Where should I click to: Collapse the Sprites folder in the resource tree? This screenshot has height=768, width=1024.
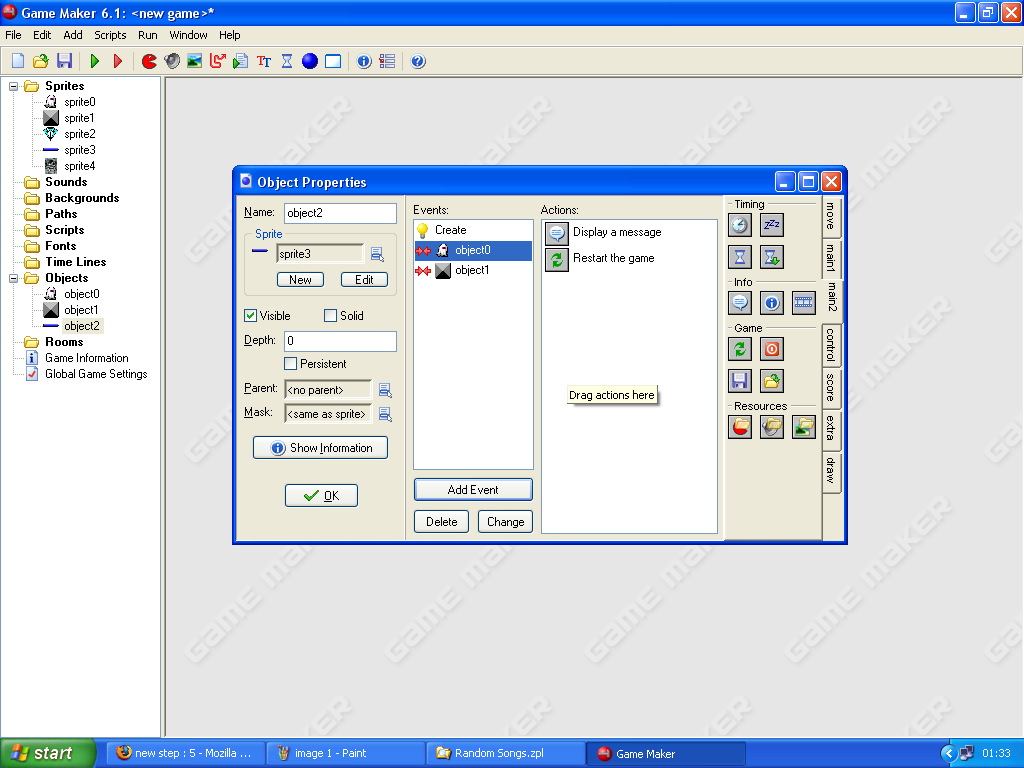(14, 86)
